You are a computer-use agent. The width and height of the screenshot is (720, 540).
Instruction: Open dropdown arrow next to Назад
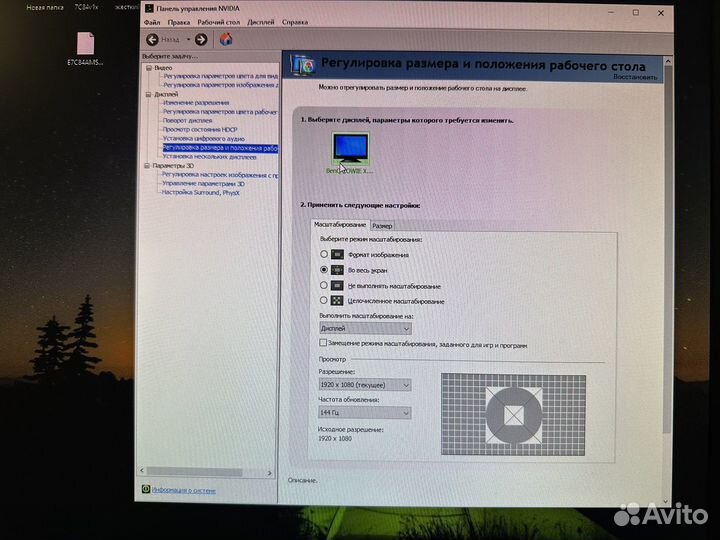tap(188, 39)
